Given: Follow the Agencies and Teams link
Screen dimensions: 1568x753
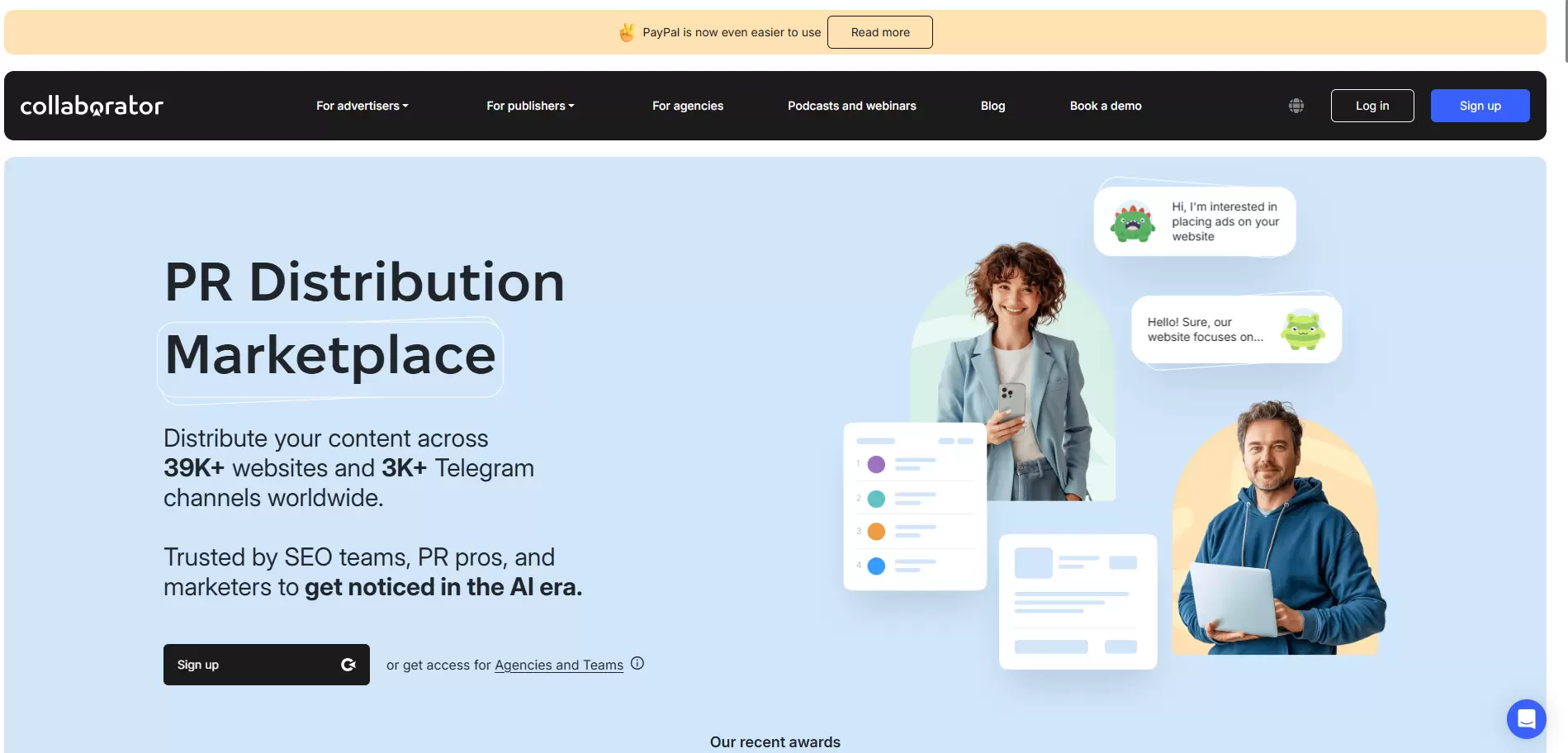Looking at the screenshot, I should point(558,665).
